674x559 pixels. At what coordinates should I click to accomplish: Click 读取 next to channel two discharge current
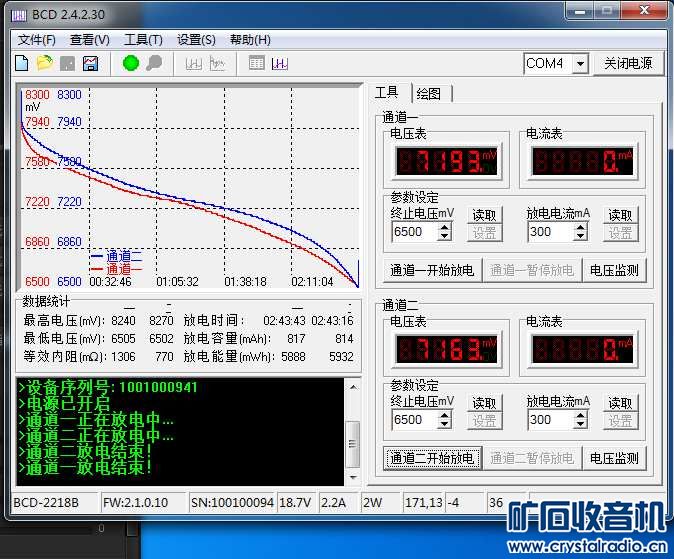click(x=620, y=403)
